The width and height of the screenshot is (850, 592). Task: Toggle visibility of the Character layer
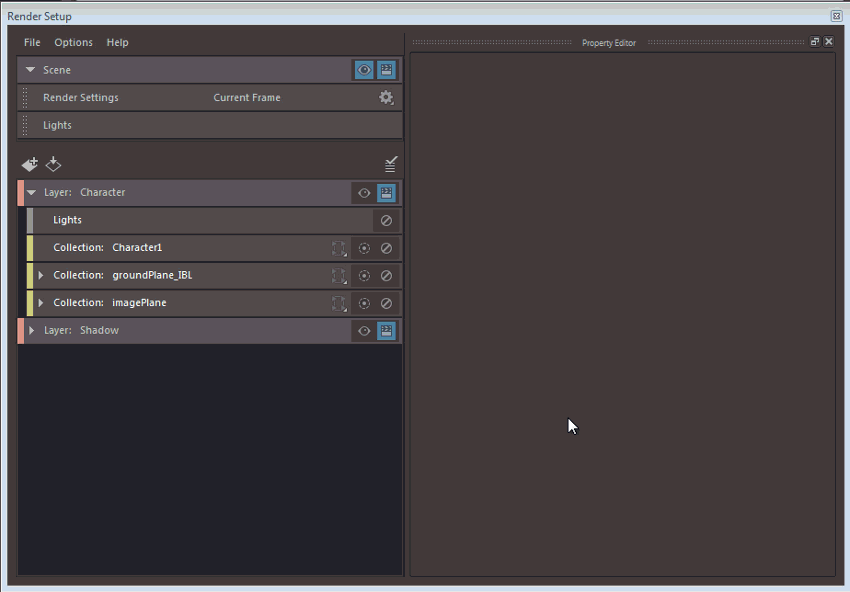pyautogui.click(x=364, y=192)
